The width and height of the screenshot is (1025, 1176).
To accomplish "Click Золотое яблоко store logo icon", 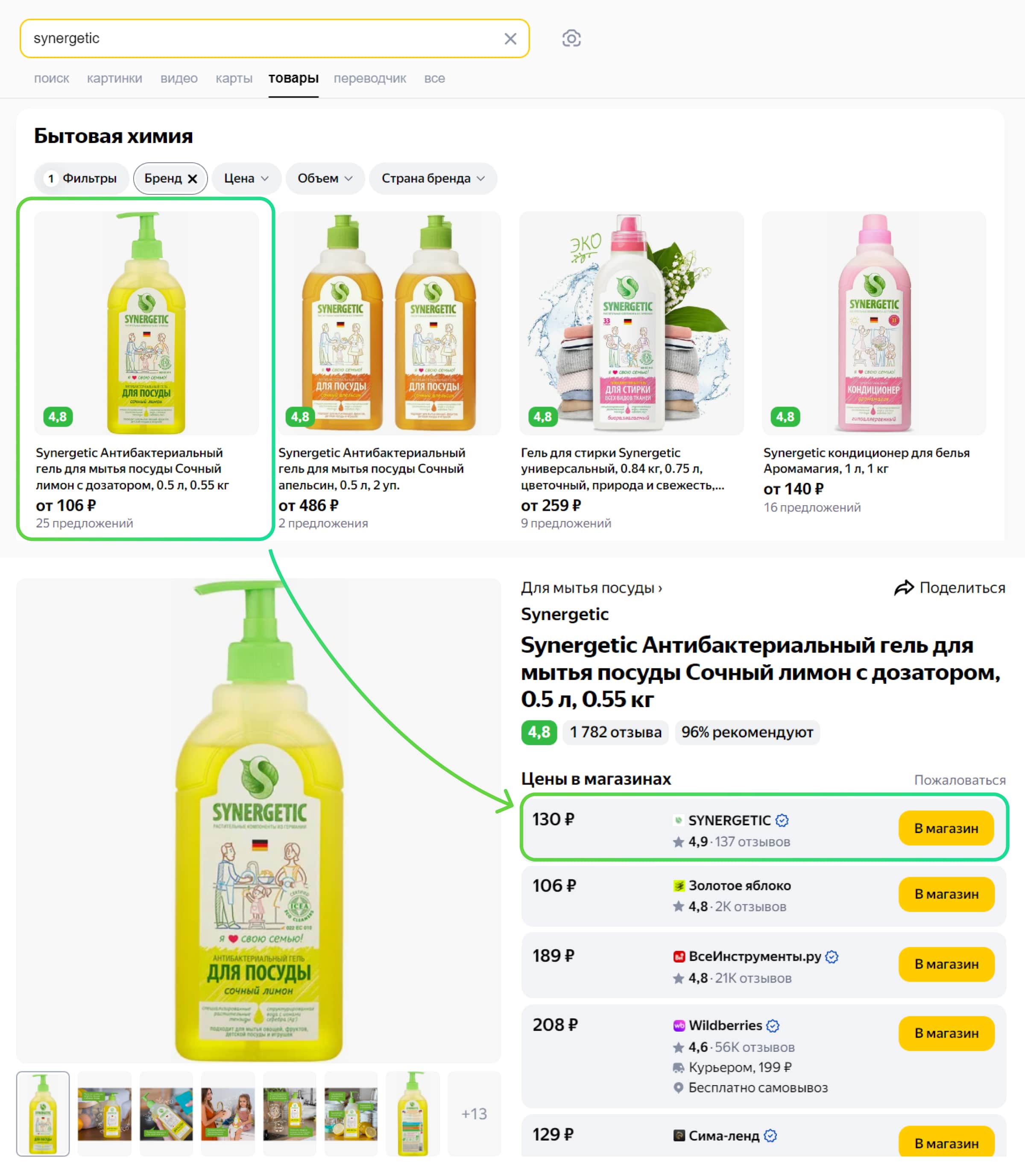I will click(679, 886).
